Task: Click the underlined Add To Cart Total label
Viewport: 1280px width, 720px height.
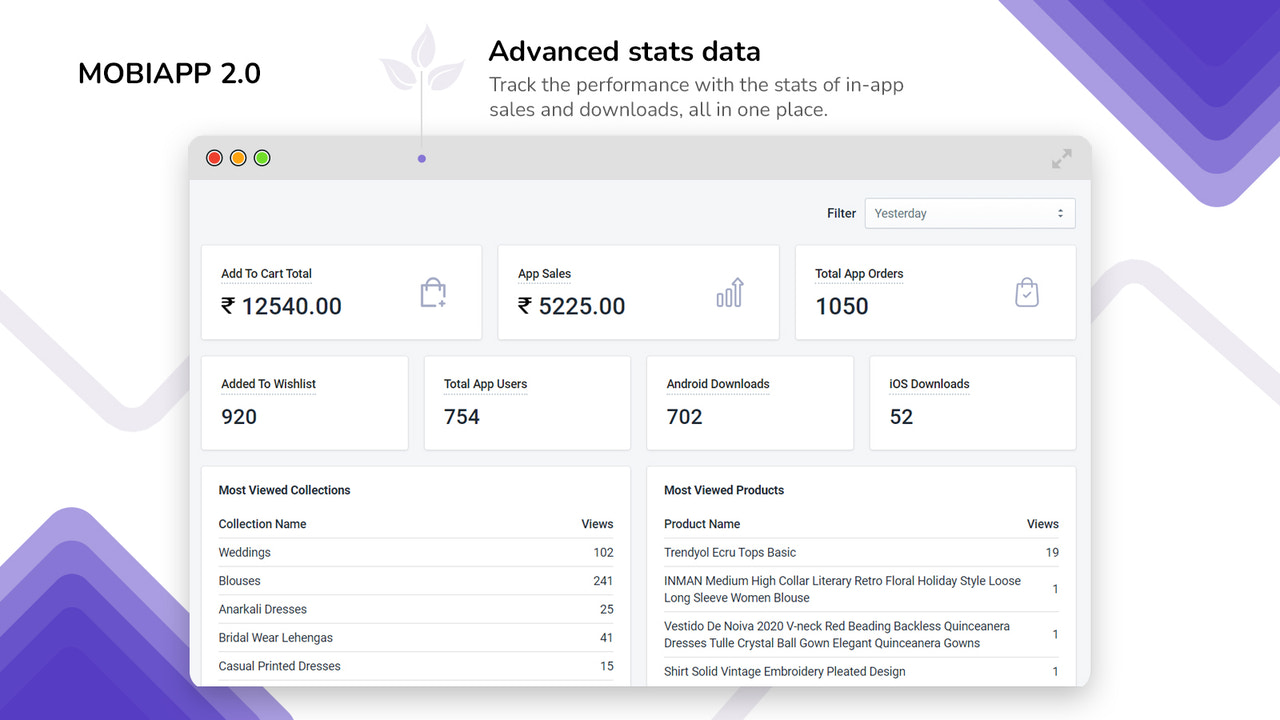Action: coord(266,273)
